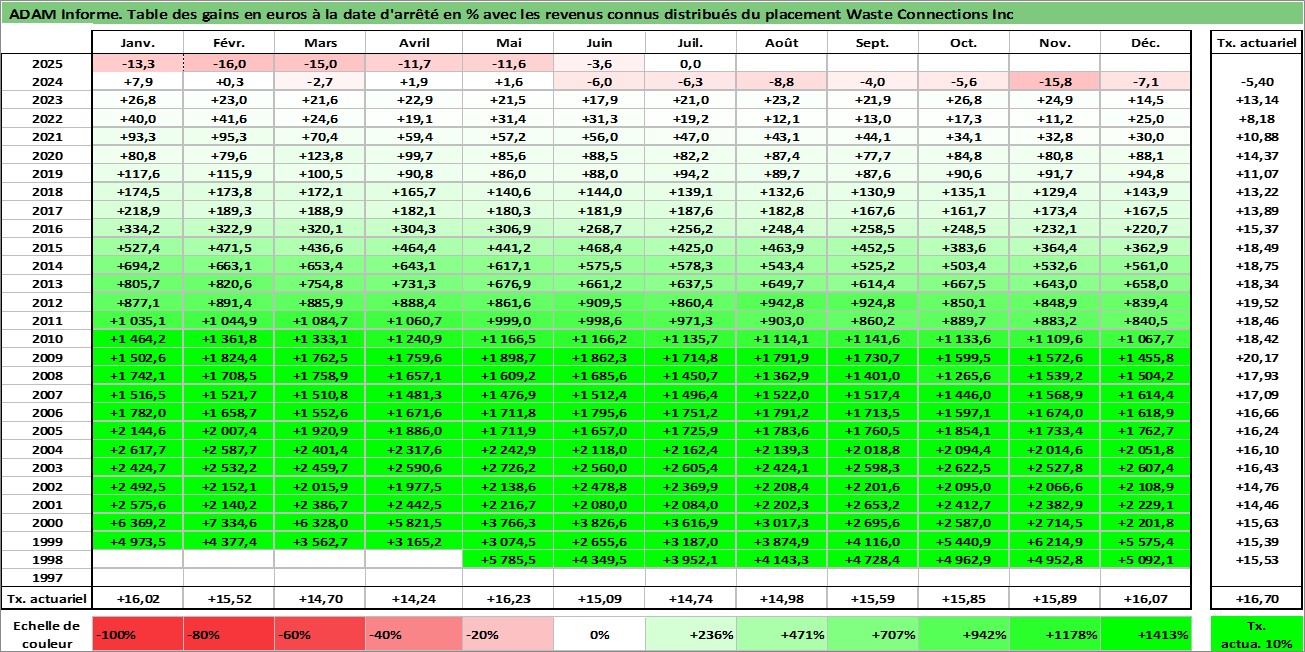Screen dimensions: 1305x652
Task: Click the '+20,17' actuarial rate for 2009
Action: click(1255, 358)
